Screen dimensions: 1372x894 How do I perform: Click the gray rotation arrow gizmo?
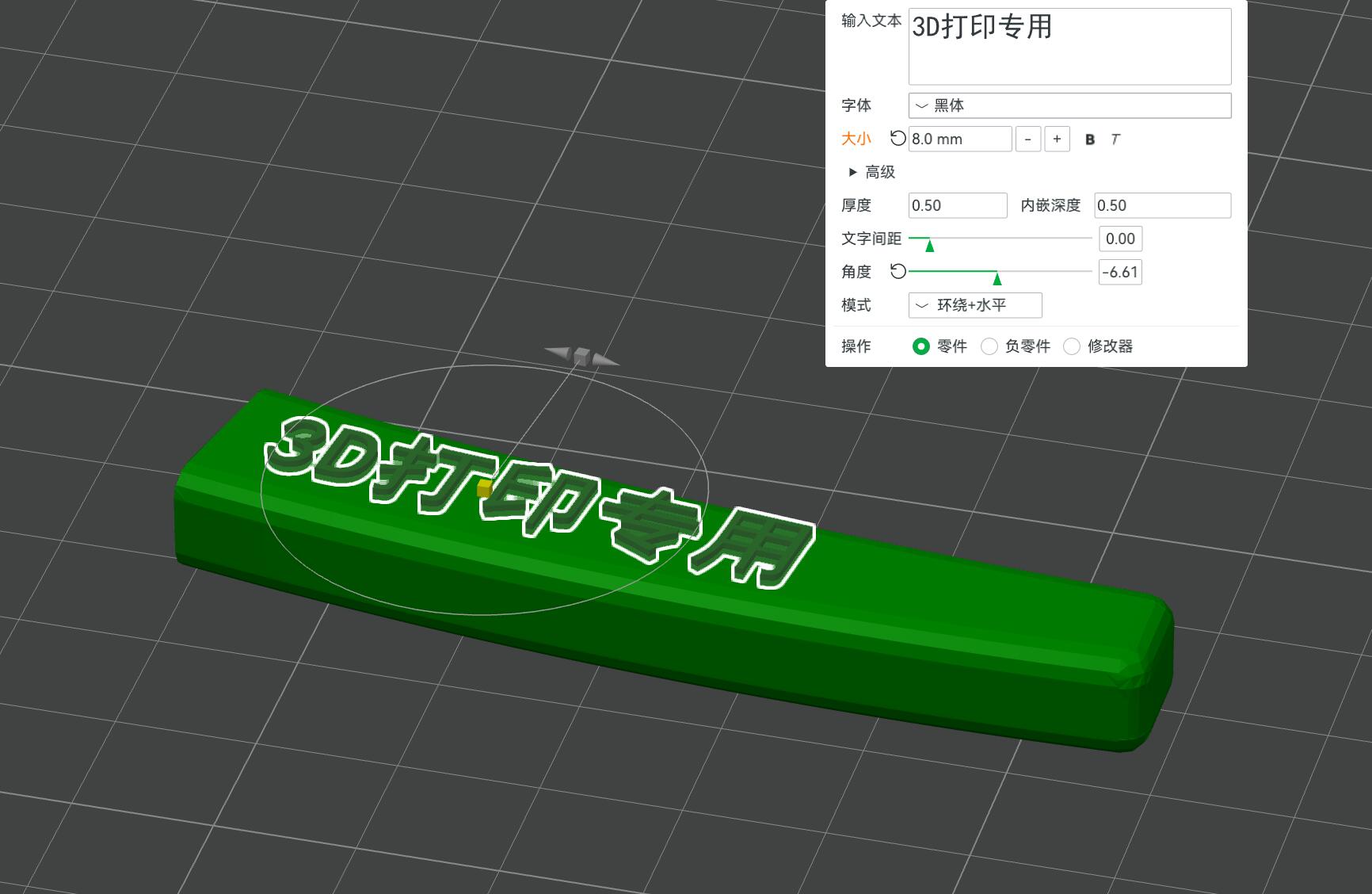pyautogui.click(x=581, y=357)
